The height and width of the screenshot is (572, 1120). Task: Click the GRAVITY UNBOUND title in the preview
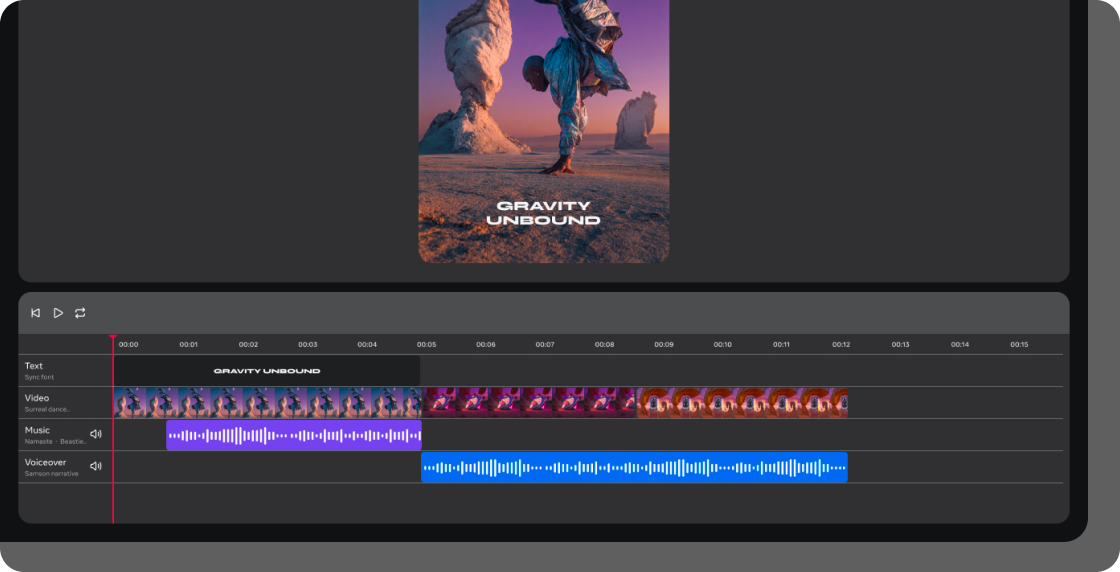pyautogui.click(x=544, y=213)
